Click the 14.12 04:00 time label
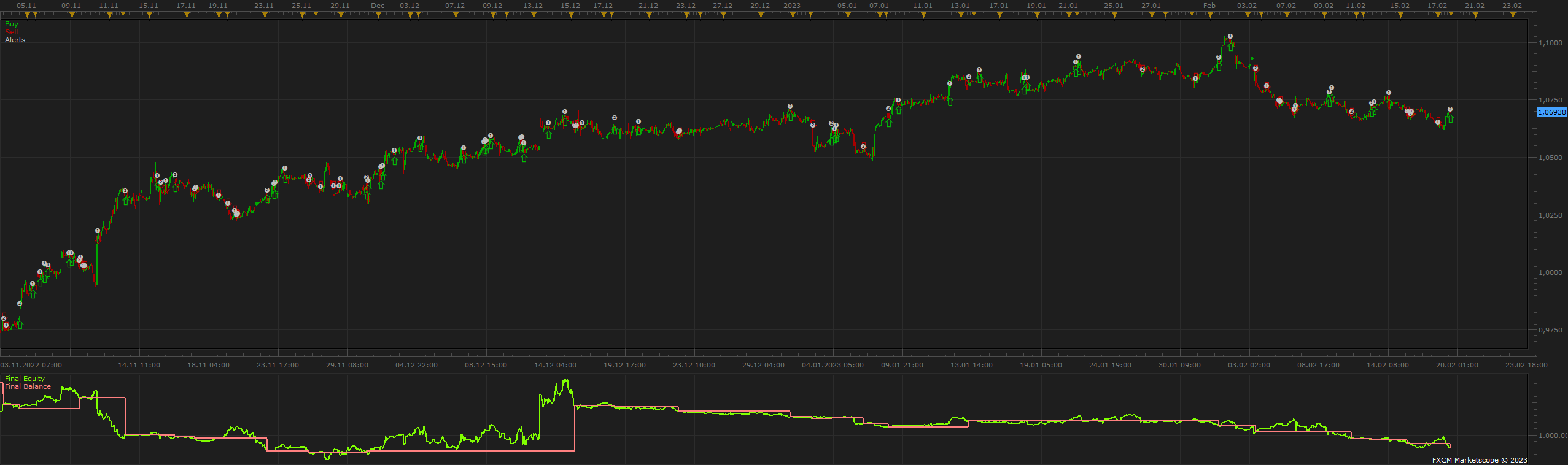The width and height of the screenshot is (1568, 465). (x=556, y=365)
